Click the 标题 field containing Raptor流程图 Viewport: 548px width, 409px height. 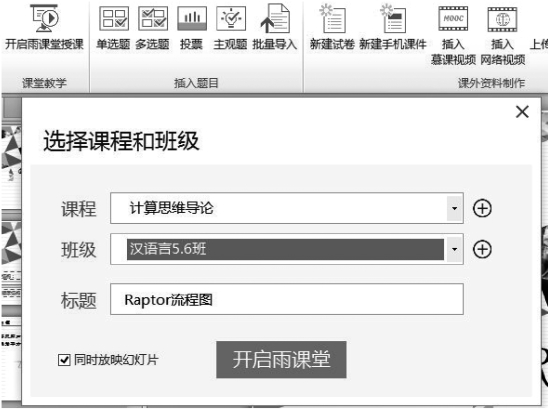coord(287,300)
